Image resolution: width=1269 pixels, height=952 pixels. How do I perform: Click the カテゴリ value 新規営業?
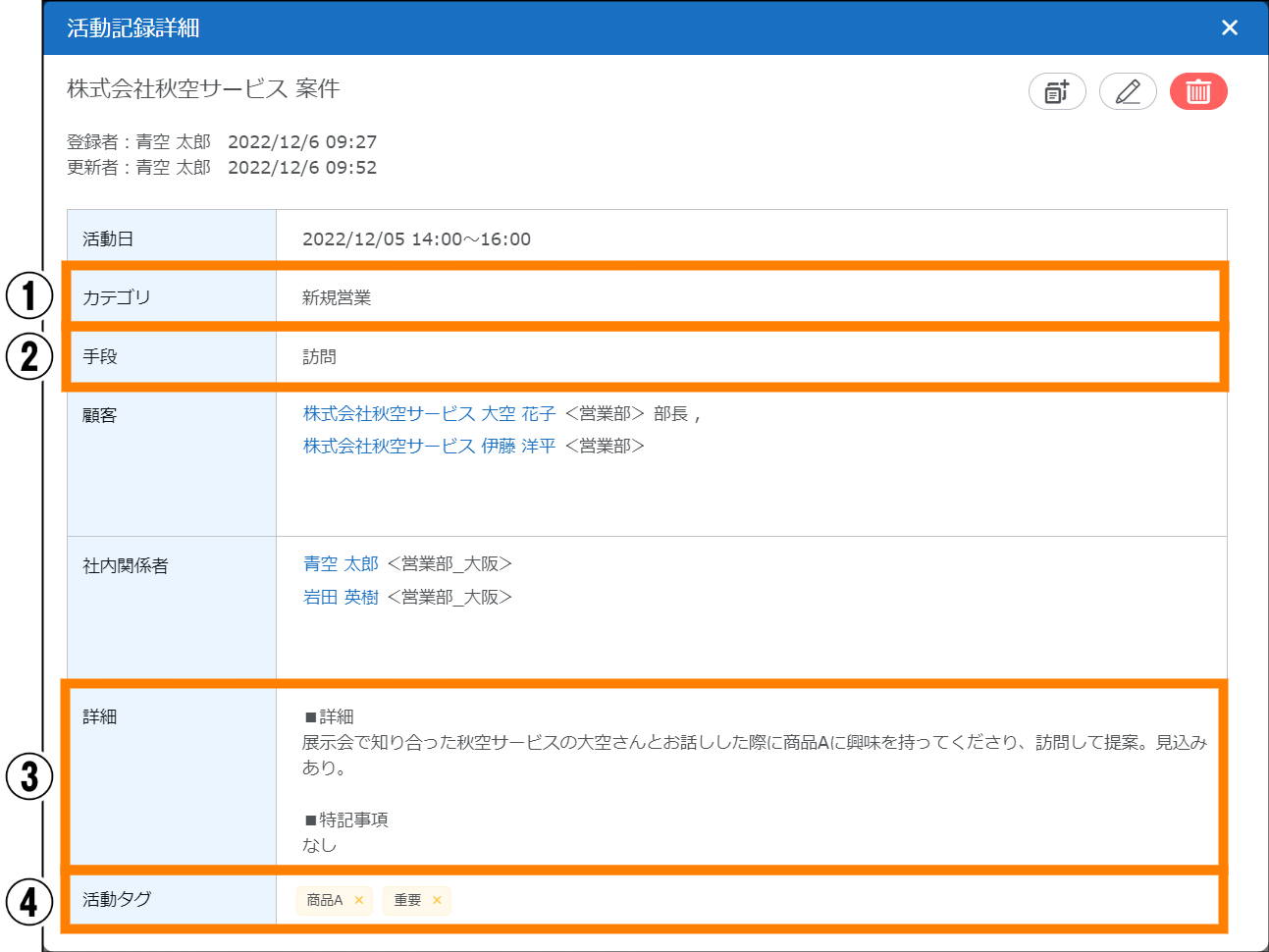(337, 298)
